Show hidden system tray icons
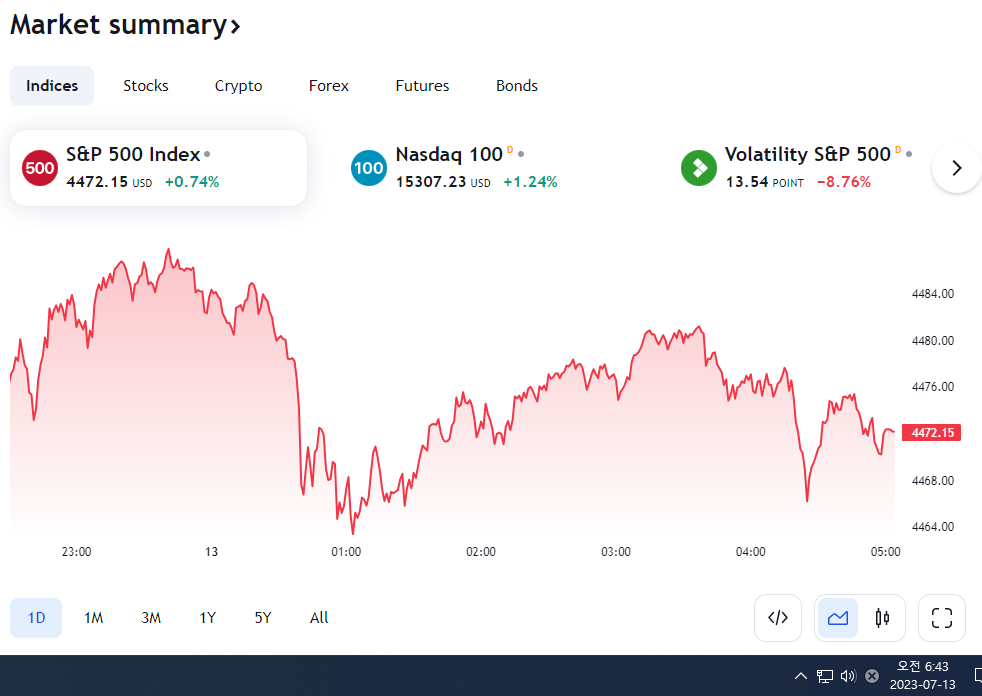The width and height of the screenshot is (982, 696). 800,675
